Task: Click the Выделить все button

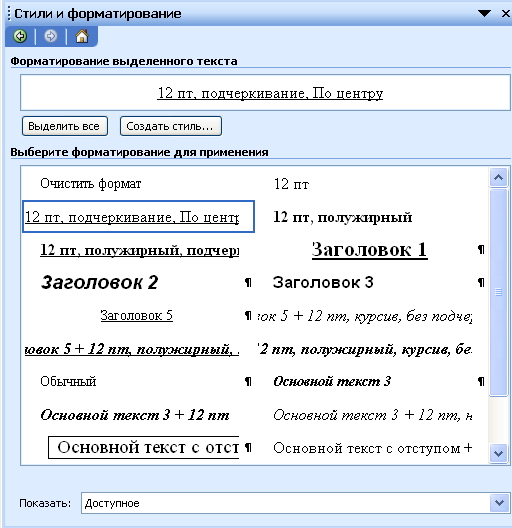Action: point(65,126)
